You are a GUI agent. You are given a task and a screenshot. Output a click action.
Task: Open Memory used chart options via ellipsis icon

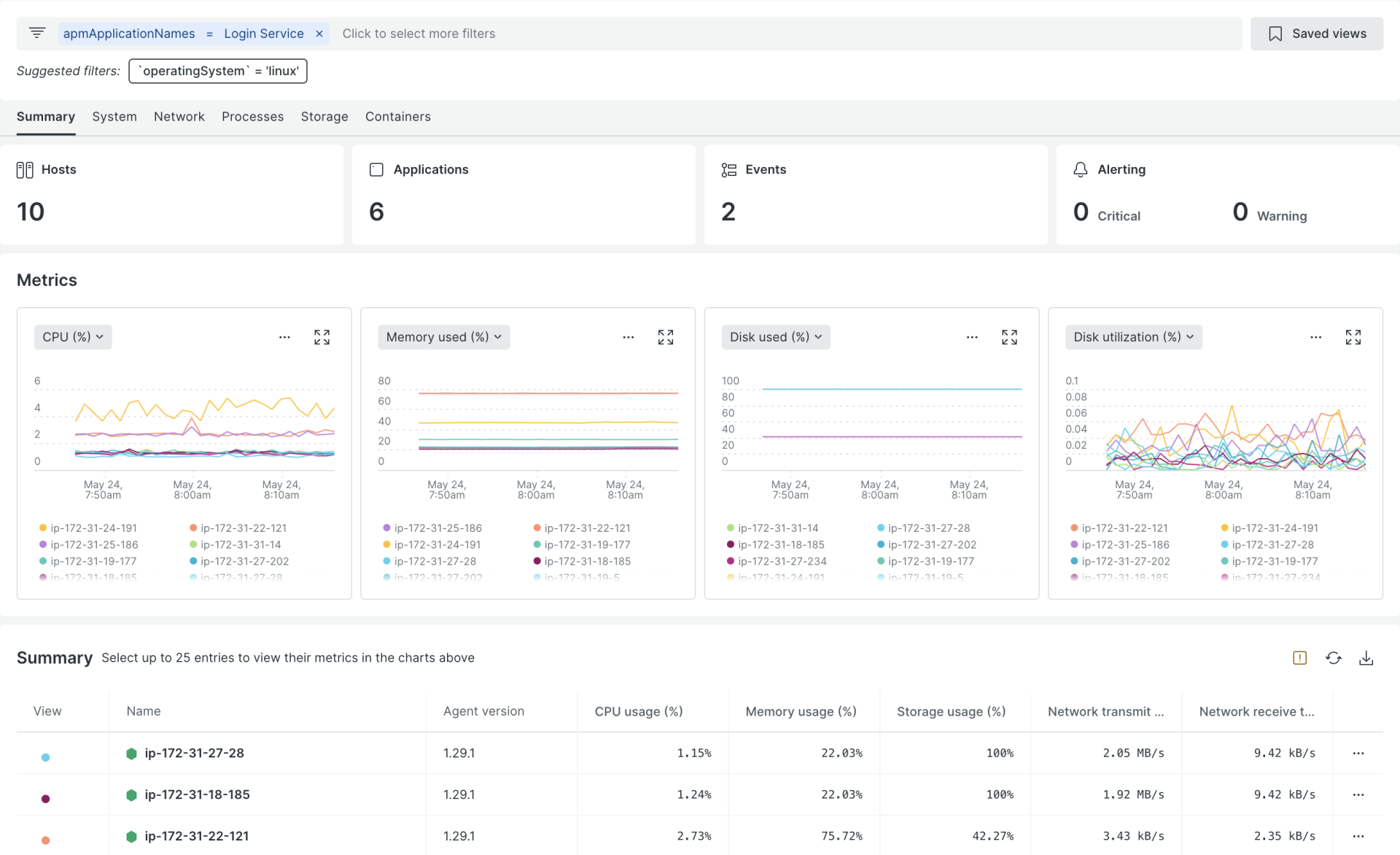point(629,337)
